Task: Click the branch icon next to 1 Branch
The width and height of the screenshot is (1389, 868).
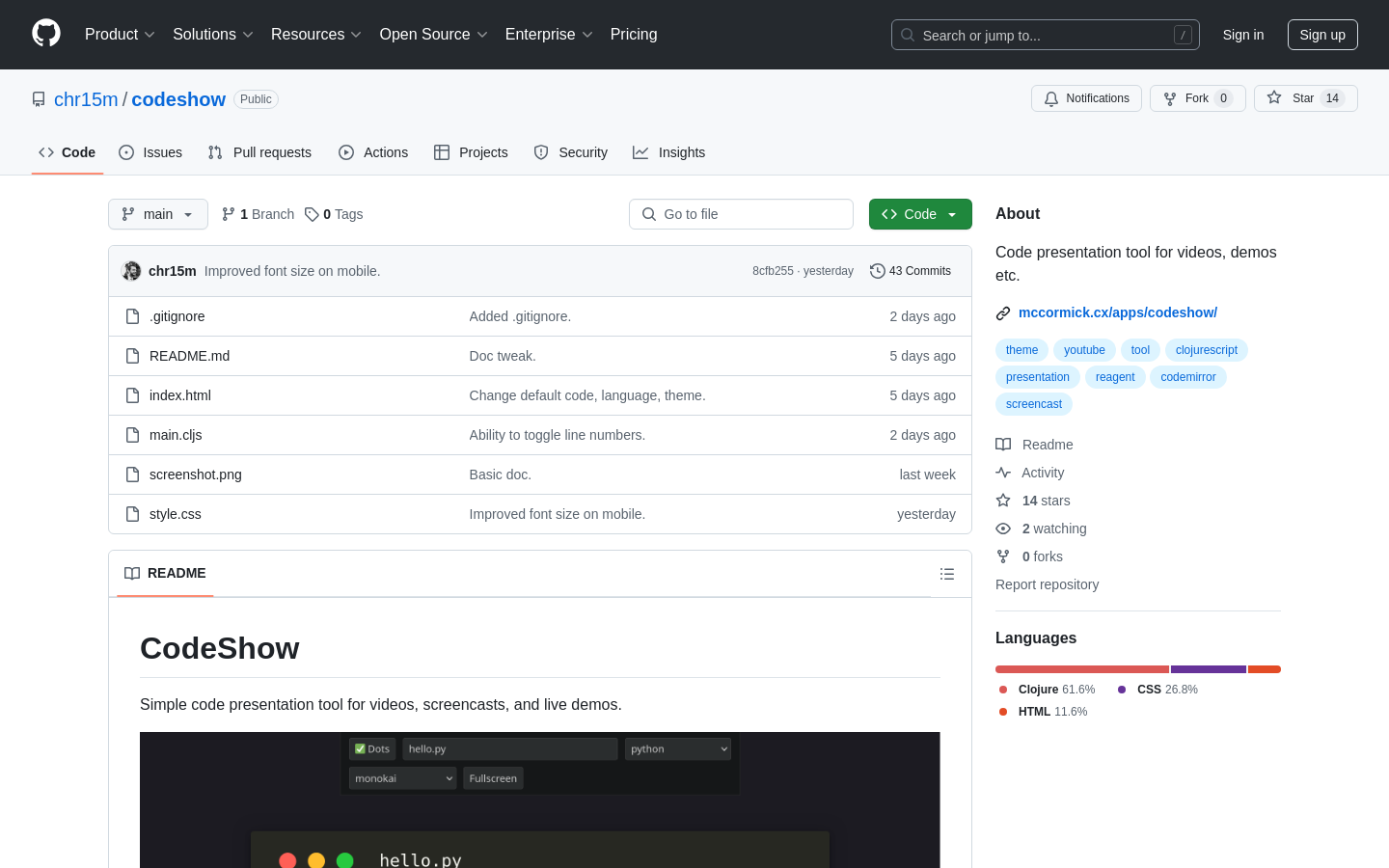Action: point(229,214)
